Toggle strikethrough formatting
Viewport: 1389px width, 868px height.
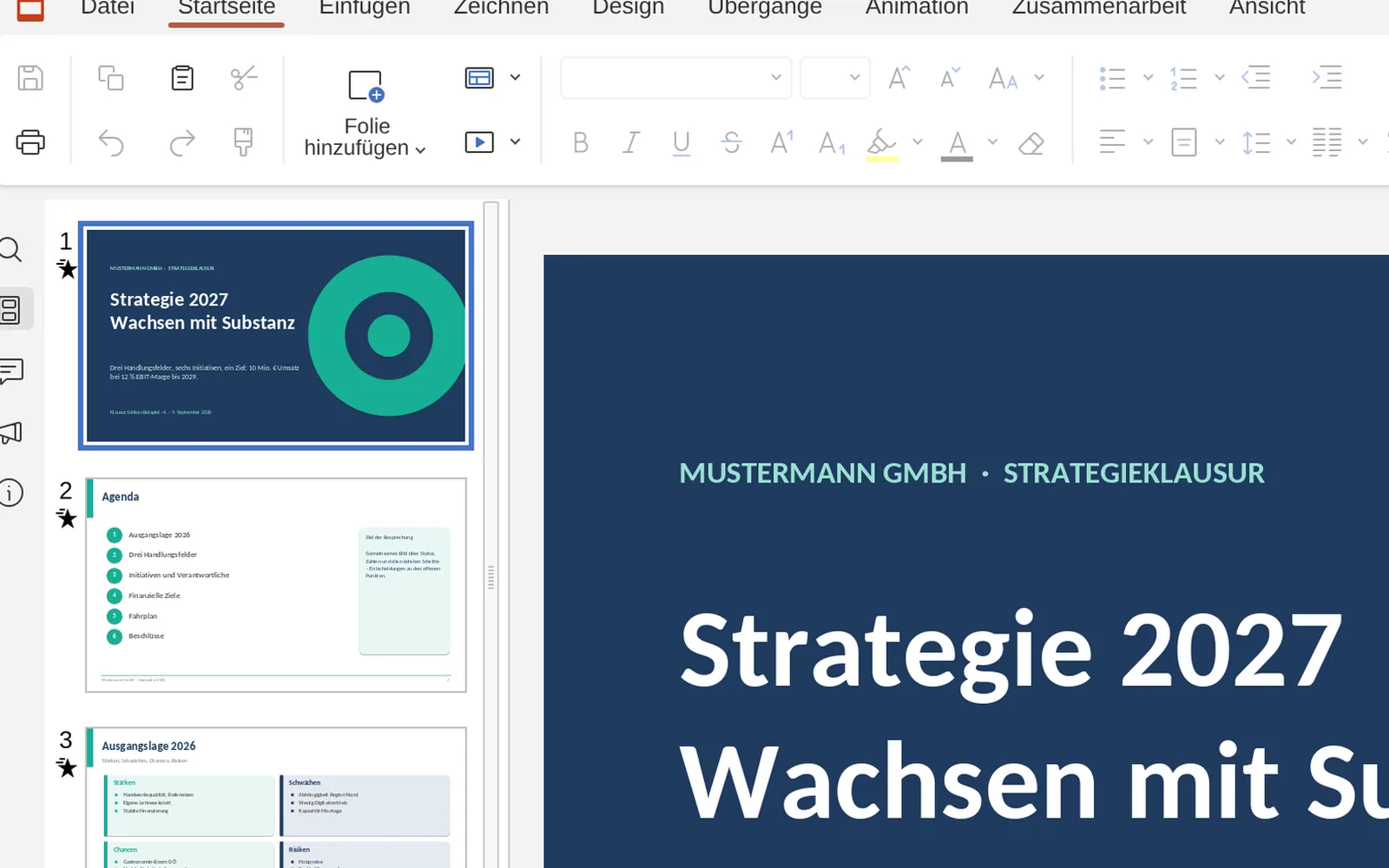point(732,142)
